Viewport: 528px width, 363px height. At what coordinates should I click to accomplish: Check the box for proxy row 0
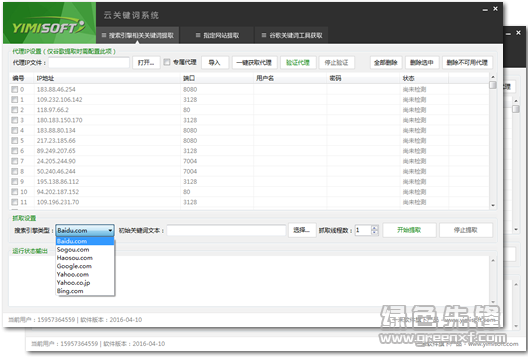(x=14, y=90)
